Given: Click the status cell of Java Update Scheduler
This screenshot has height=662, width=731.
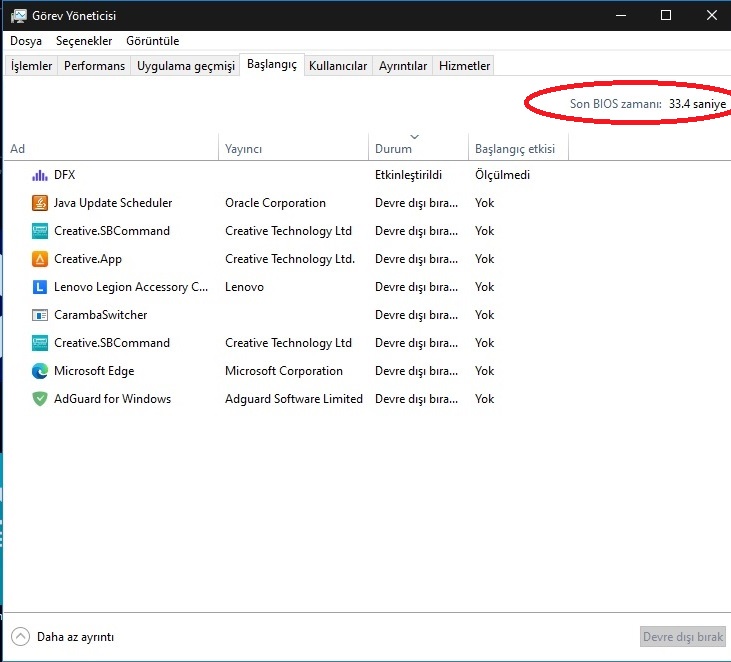Looking at the screenshot, I should [x=416, y=203].
